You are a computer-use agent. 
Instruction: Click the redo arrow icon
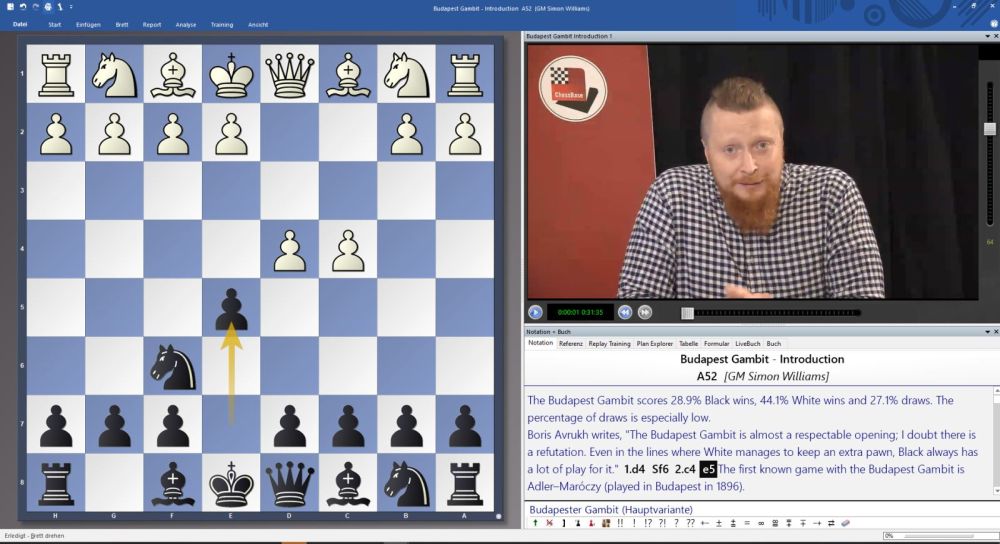pyautogui.click(x=35, y=6)
